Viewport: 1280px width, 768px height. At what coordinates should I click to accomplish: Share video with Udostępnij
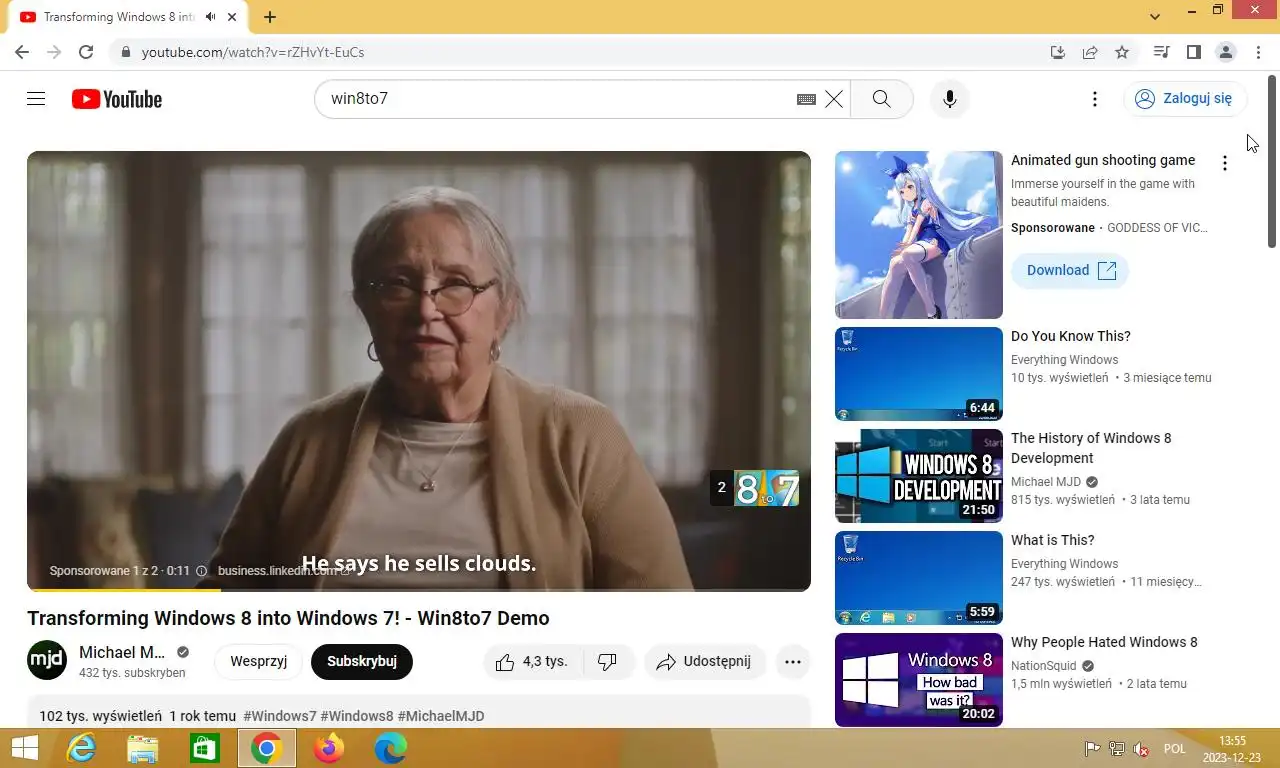point(704,661)
